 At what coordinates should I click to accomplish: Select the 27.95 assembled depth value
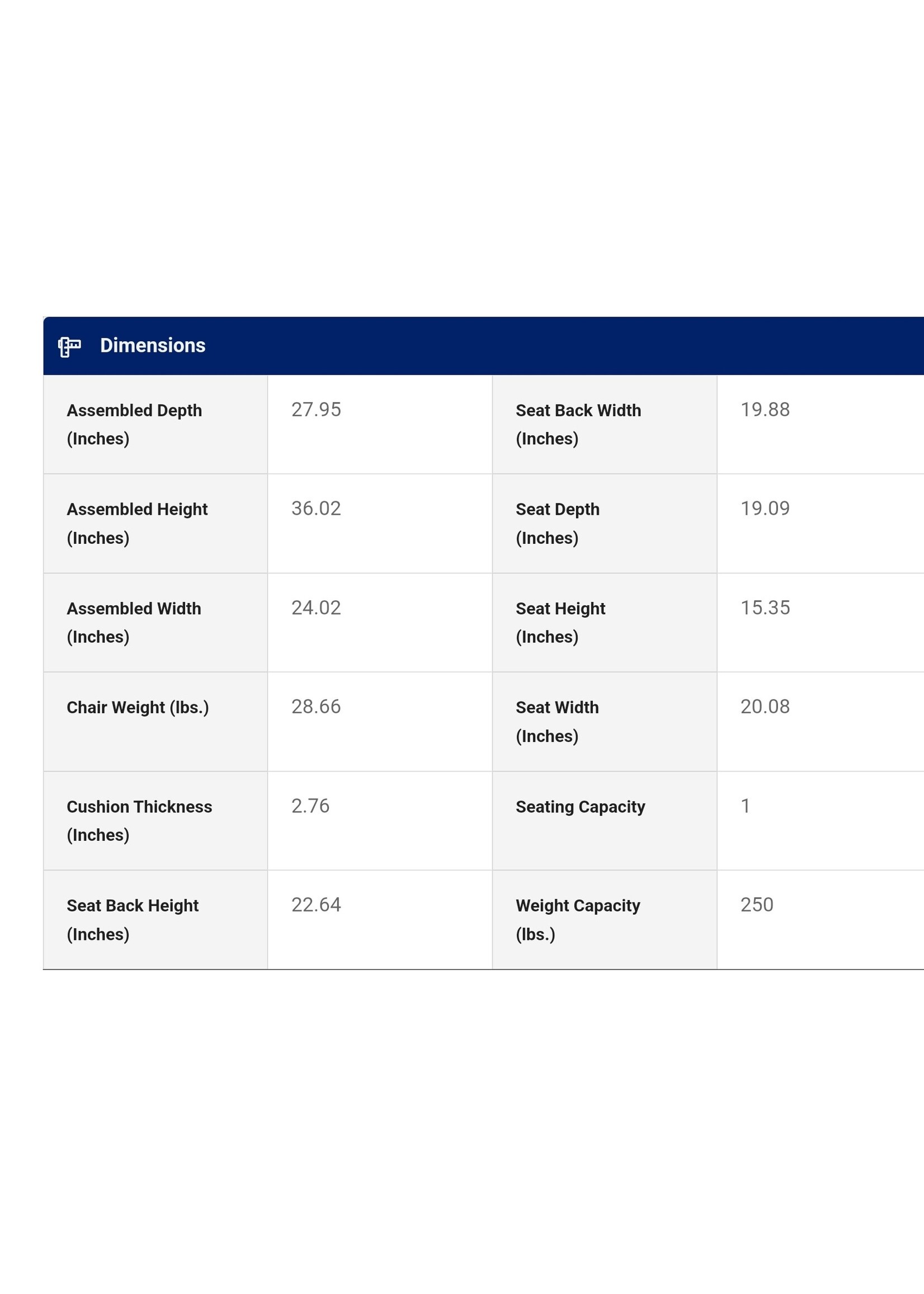coord(316,410)
